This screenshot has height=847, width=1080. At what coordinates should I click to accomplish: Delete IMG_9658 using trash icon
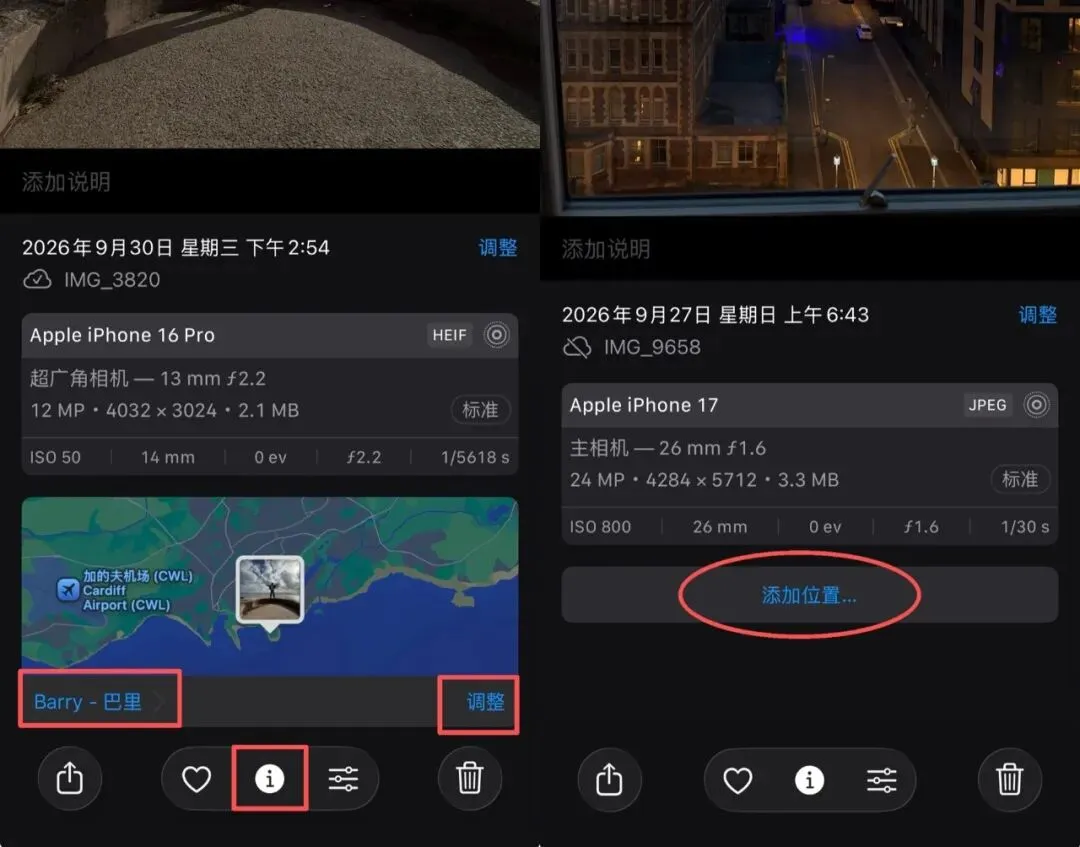click(x=1010, y=780)
